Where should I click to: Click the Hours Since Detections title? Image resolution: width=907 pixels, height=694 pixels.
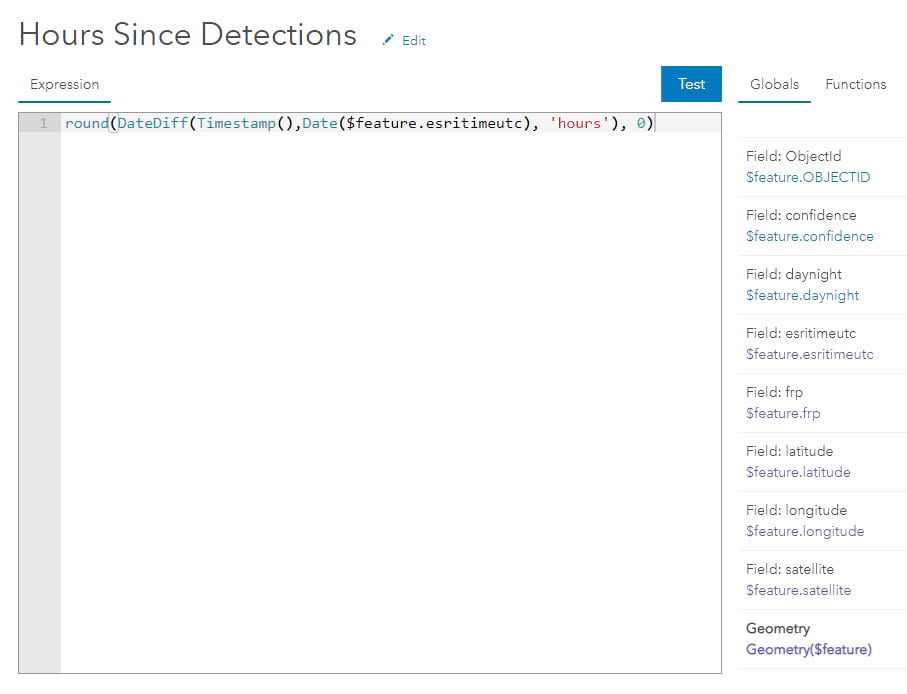(x=187, y=35)
